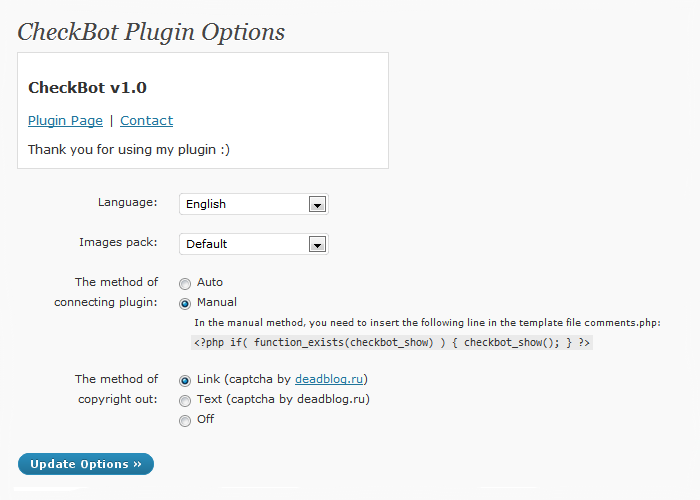700x500 pixels.
Task: Expand the Language dropdown arrow
Action: click(317, 204)
